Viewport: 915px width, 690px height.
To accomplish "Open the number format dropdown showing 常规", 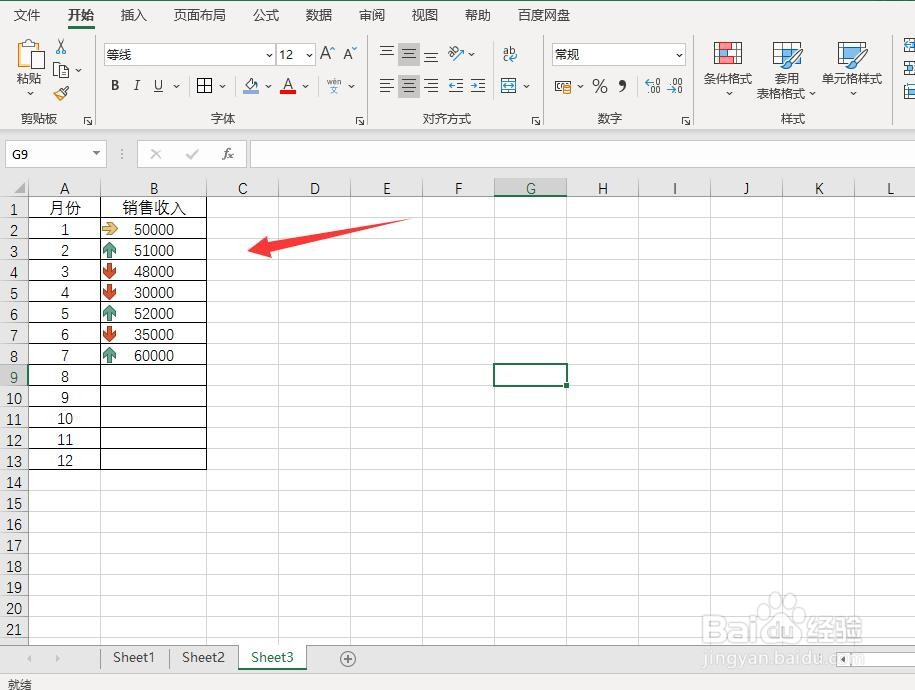I will (x=680, y=54).
